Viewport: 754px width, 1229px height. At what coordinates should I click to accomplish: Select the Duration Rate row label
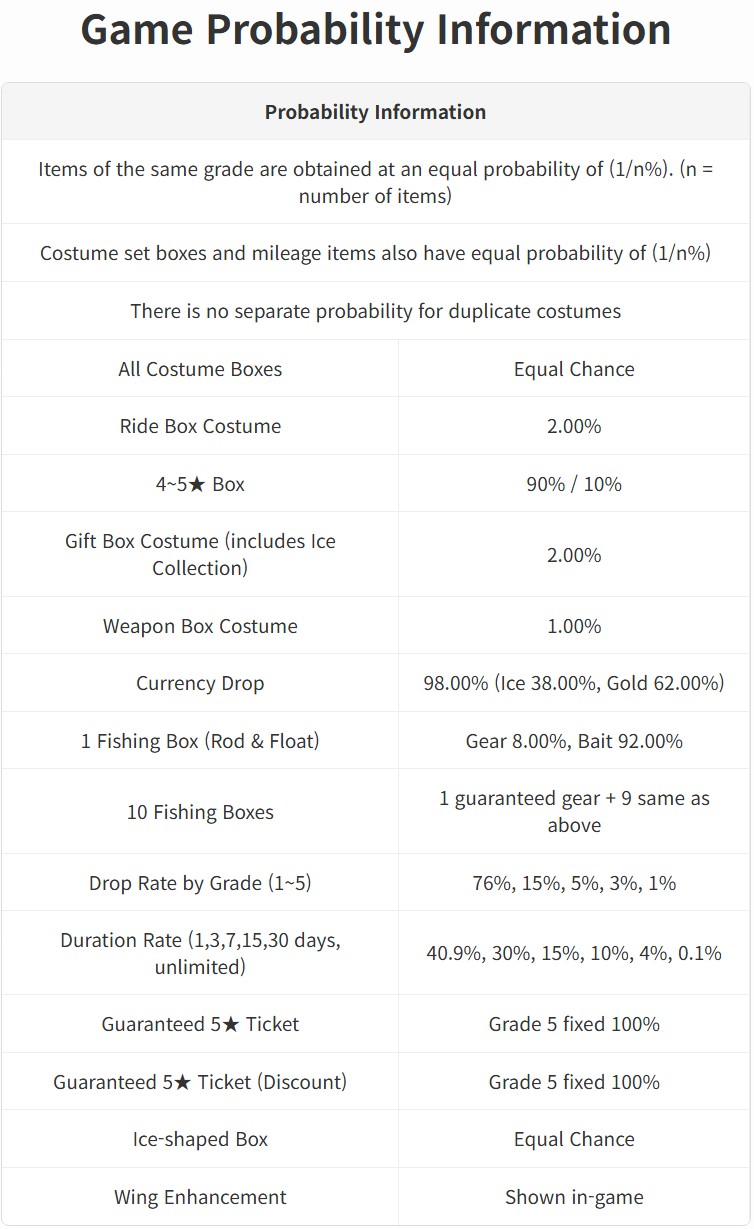pyautogui.click(x=200, y=953)
